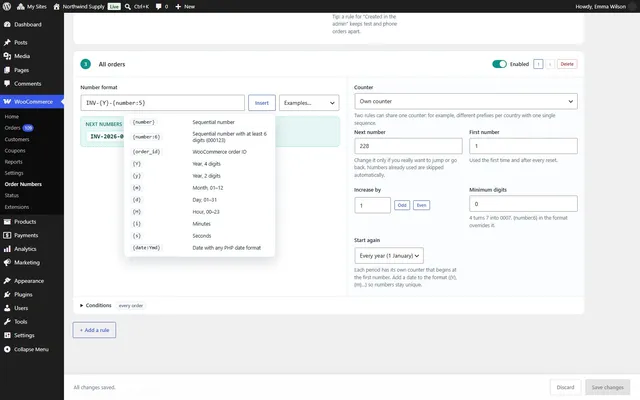Insert {number} sequential number placeholder
The height and width of the screenshot is (400, 640).
[199, 122]
